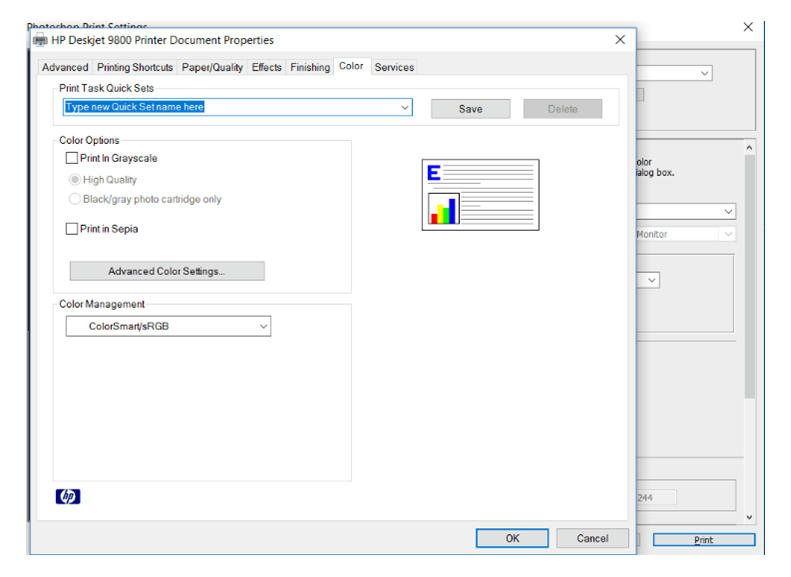The width and height of the screenshot is (791, 577).
Task: Click the document preview thumbnail
Action: [x=480, y=195]
